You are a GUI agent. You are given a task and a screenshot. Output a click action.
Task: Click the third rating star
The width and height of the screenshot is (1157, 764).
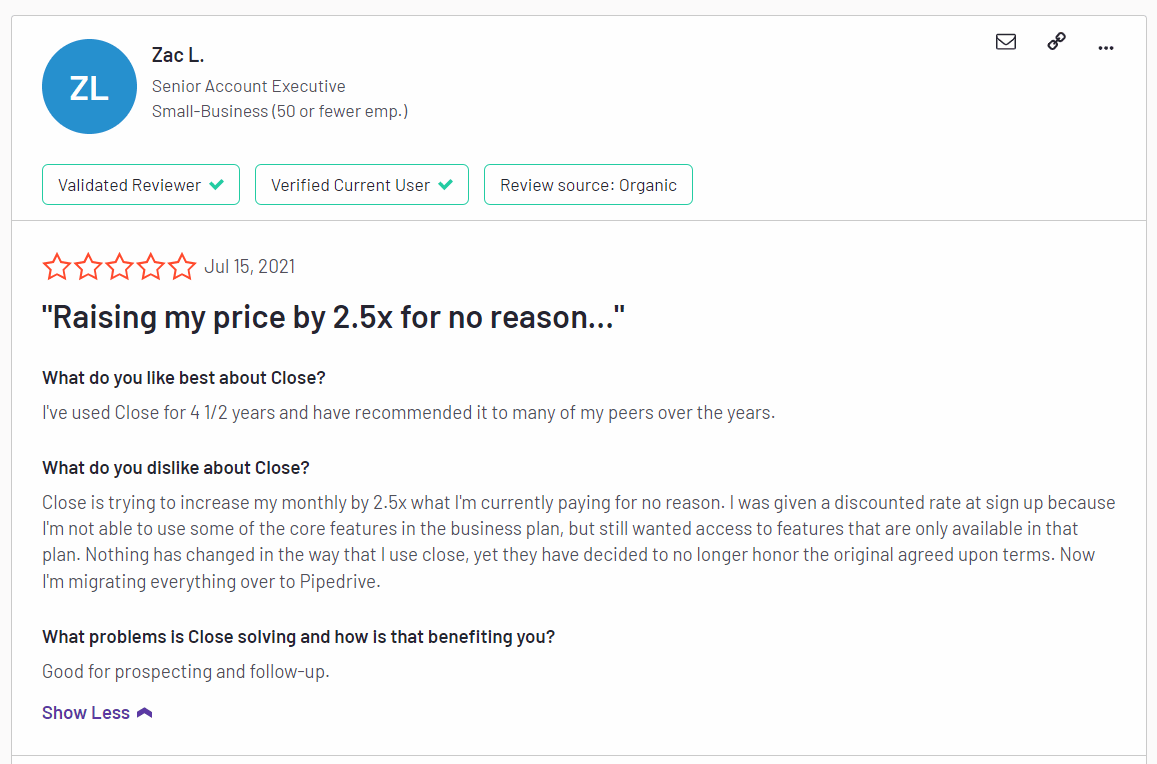(120, 267)
